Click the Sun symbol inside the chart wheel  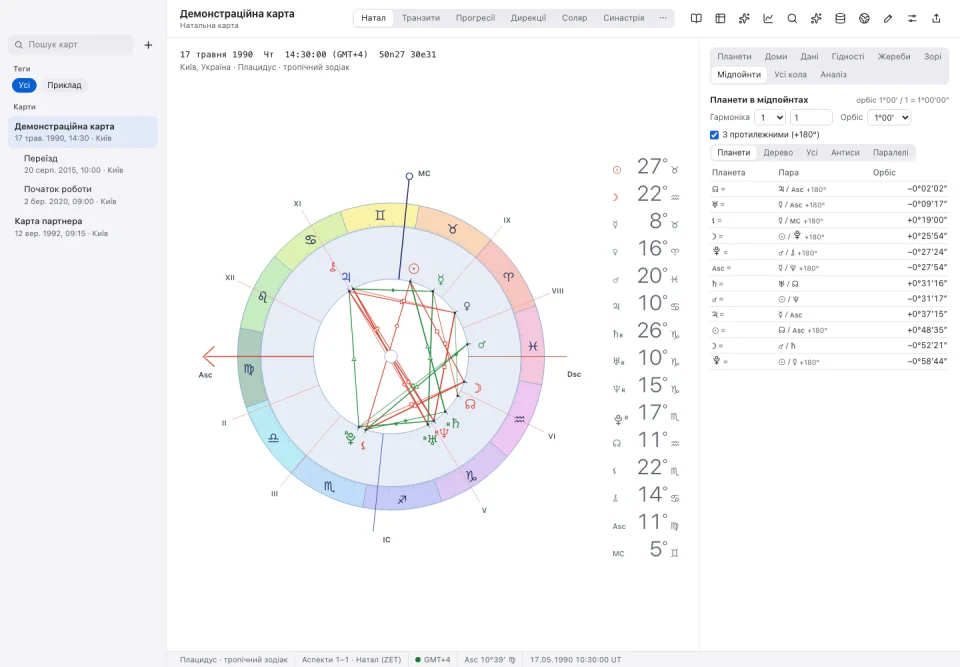coord(414,268)
